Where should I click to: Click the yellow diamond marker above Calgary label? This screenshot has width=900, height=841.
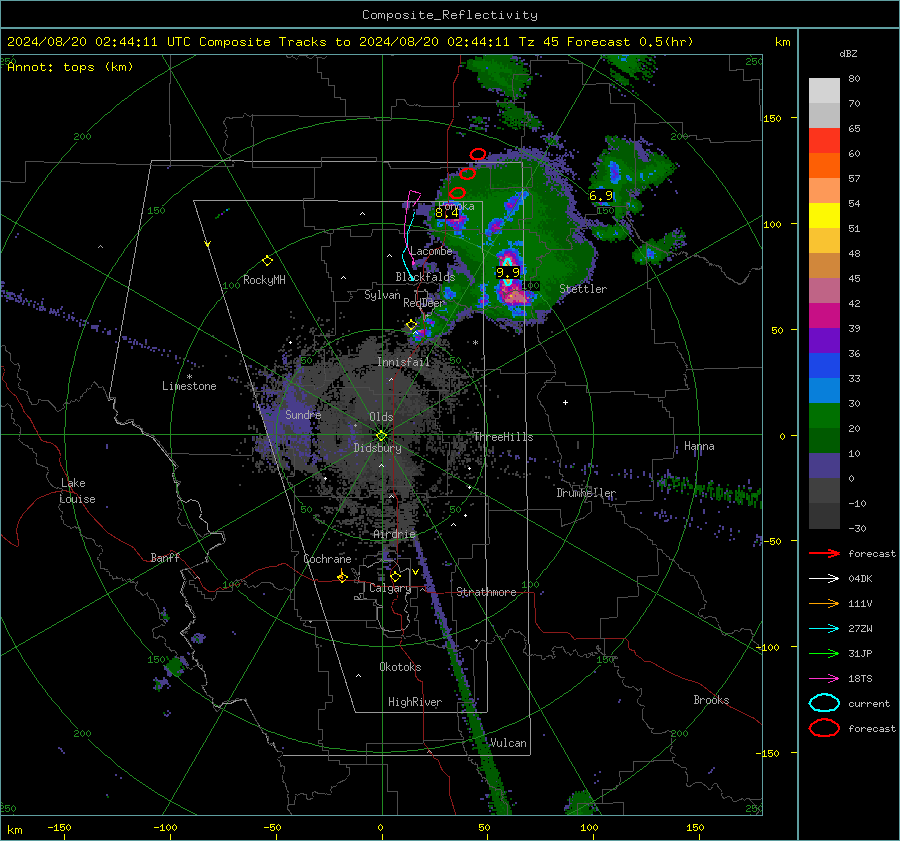tap(395, 576)
